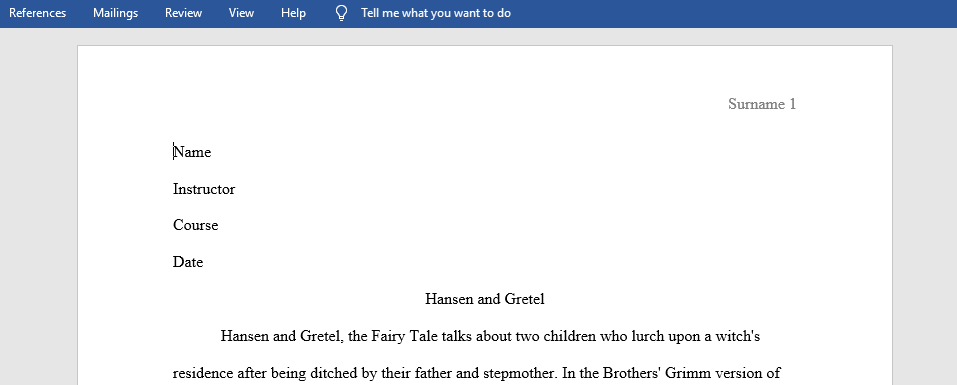The width and height of the screenshot is (957, 385).
Task: Switch to the View tab
Action: coord(241,13)
